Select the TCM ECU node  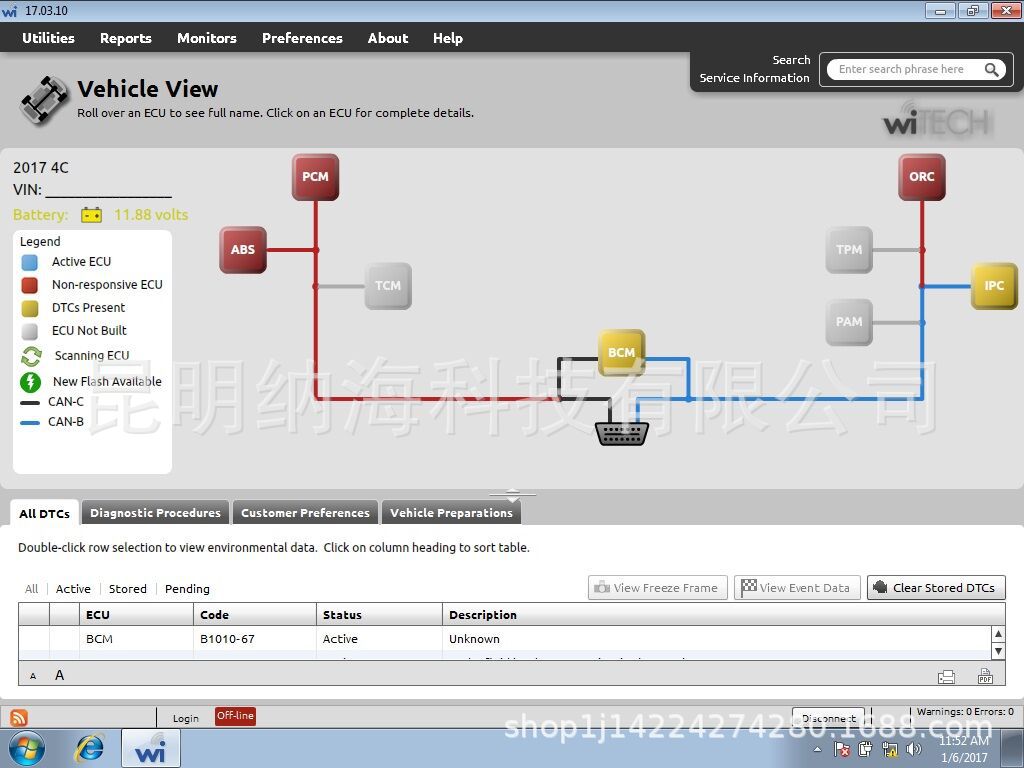[x=388, y=286]
